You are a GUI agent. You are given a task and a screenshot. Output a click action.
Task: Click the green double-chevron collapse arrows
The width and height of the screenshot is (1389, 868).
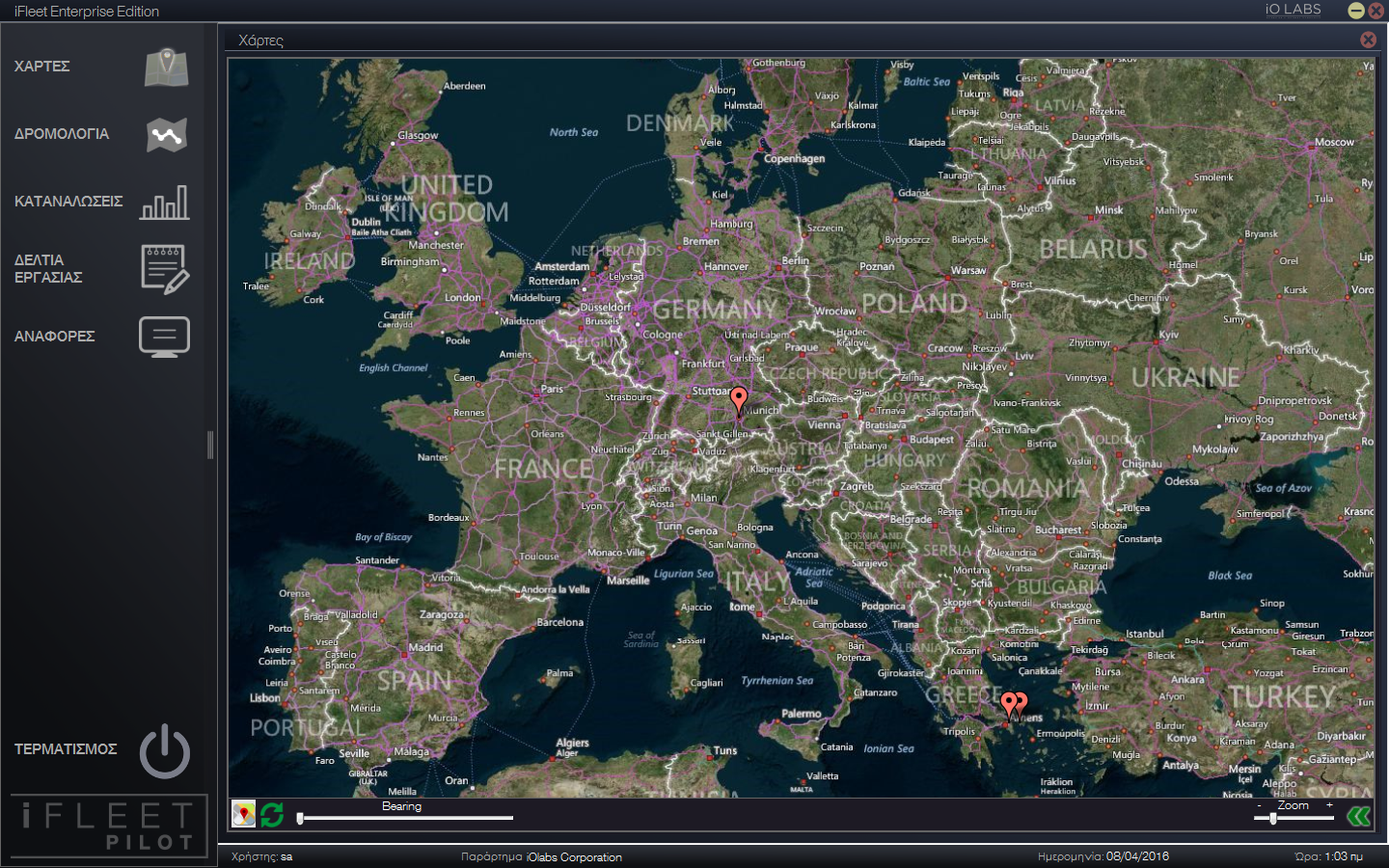click(1358, 817)
